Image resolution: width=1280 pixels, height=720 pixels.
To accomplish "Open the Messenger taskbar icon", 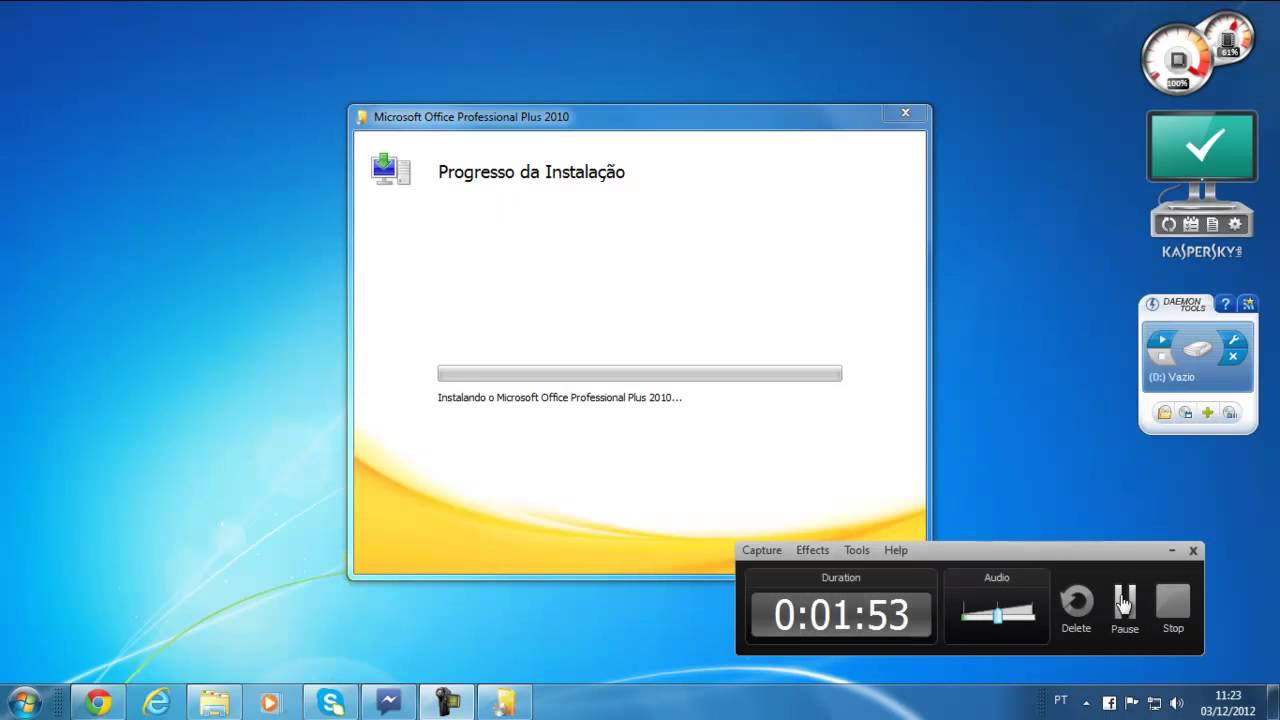I will click(x=389, y=703).
